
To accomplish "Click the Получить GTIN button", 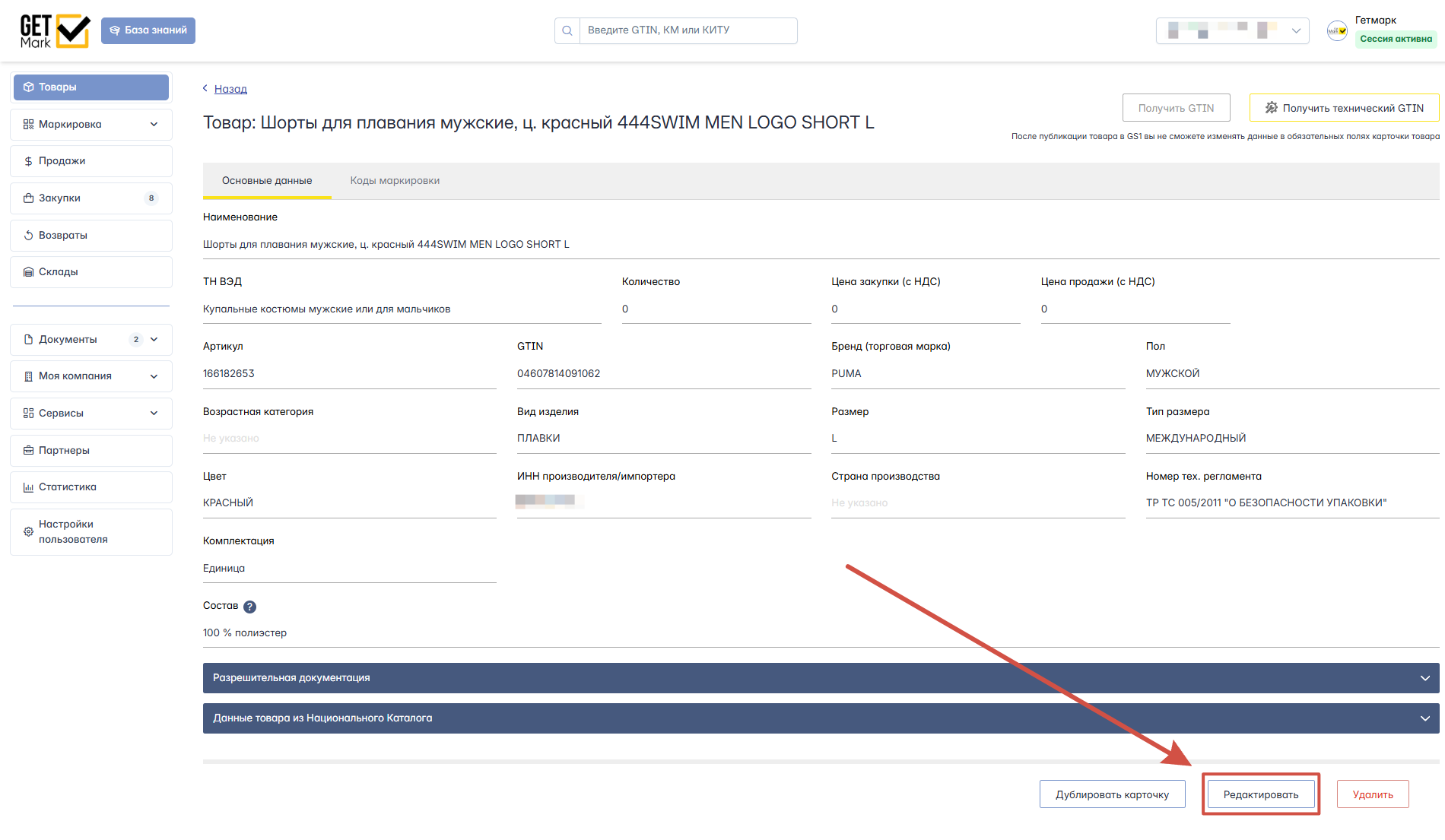I will click(1176, 108).
